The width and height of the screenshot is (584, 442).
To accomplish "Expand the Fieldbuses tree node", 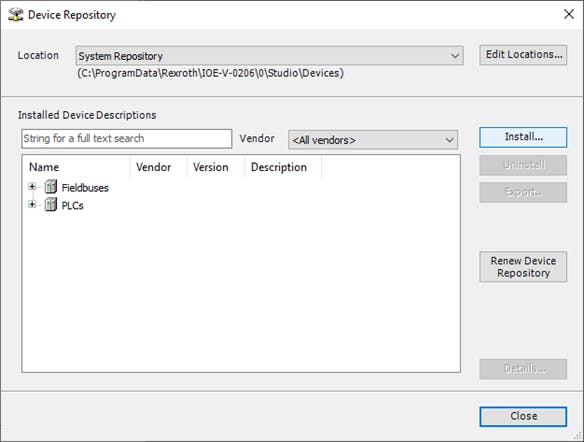I will click(32, 187).
